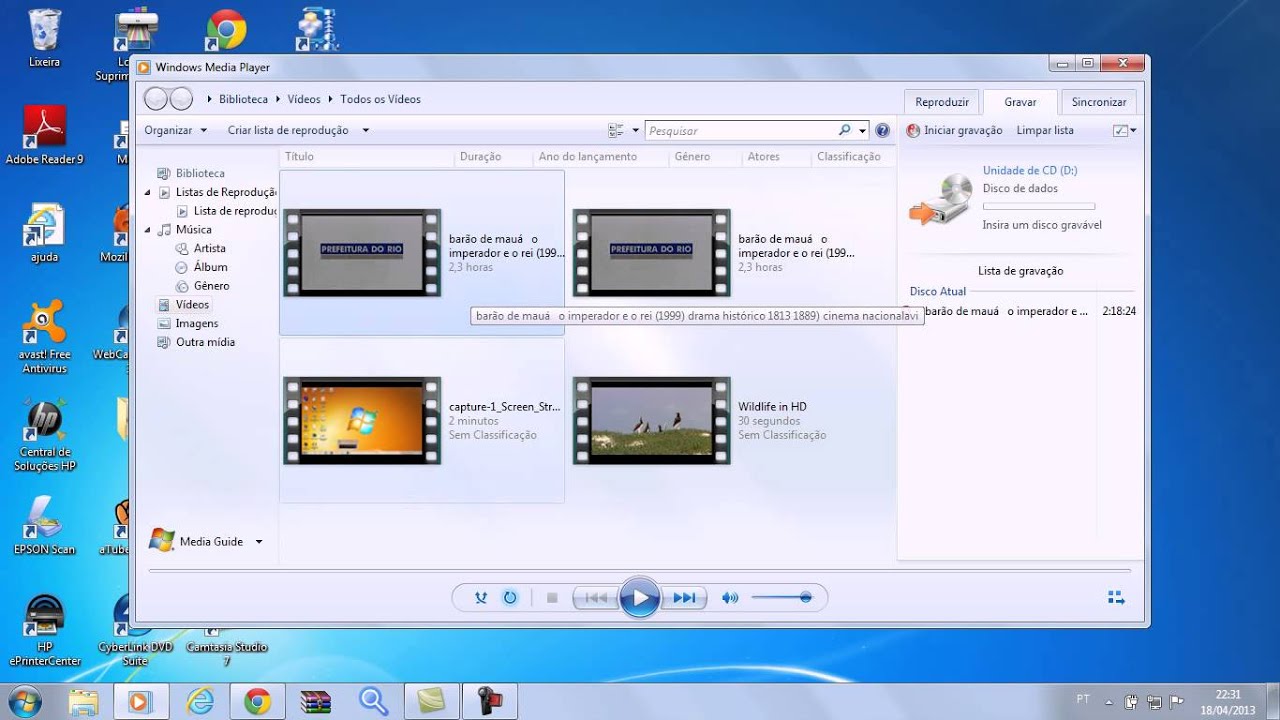
Task: Open Adobe Reader 9 desktop icon
Action: [44, 136]
